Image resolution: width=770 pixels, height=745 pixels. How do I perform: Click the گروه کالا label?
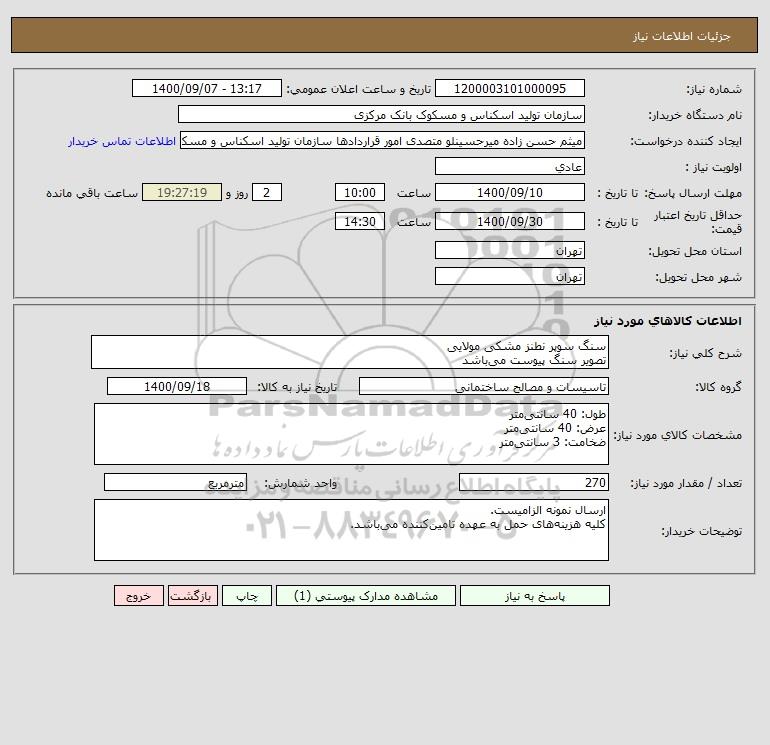(x=718, y=387)
